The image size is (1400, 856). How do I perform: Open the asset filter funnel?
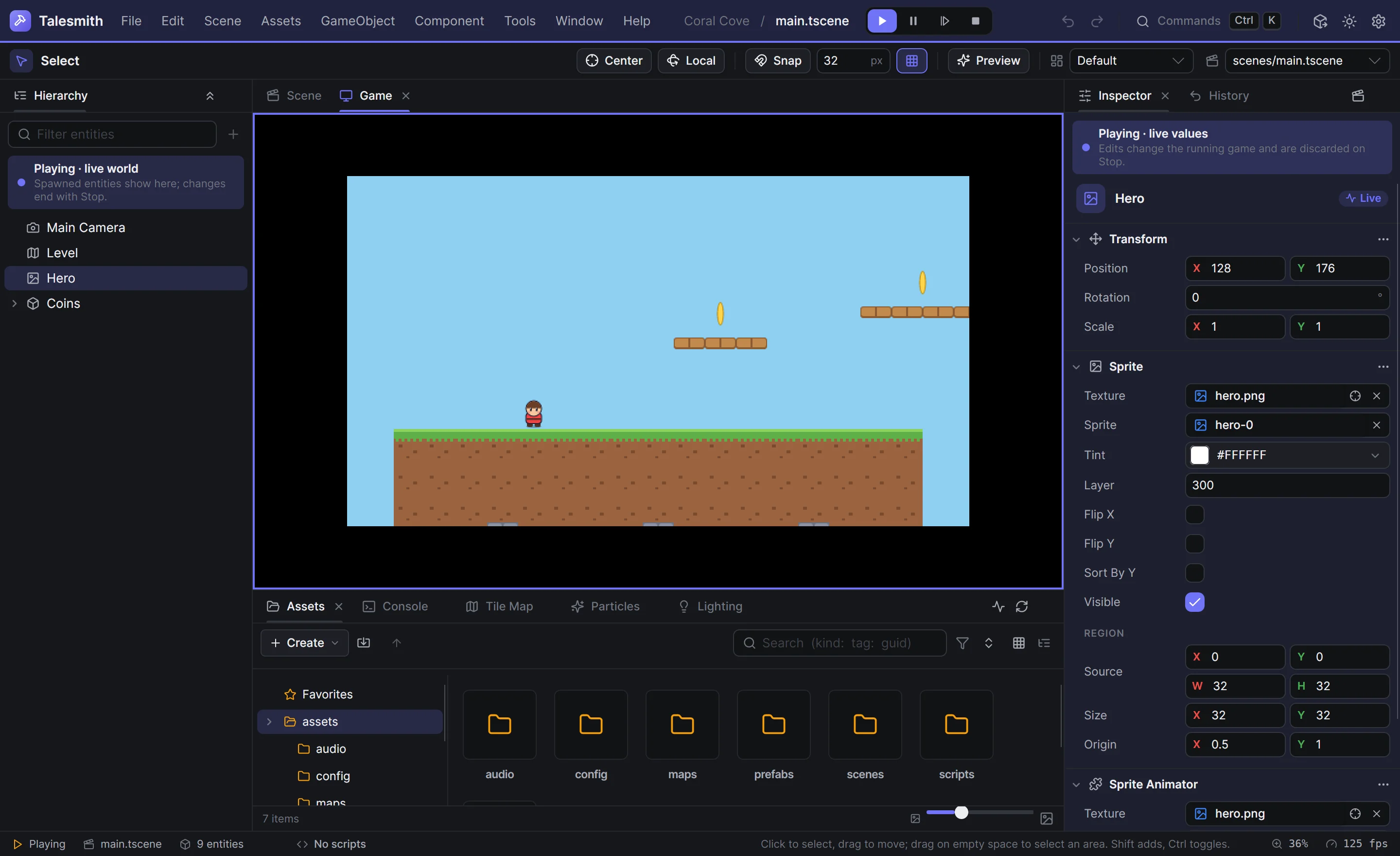[x=962, y=643]
